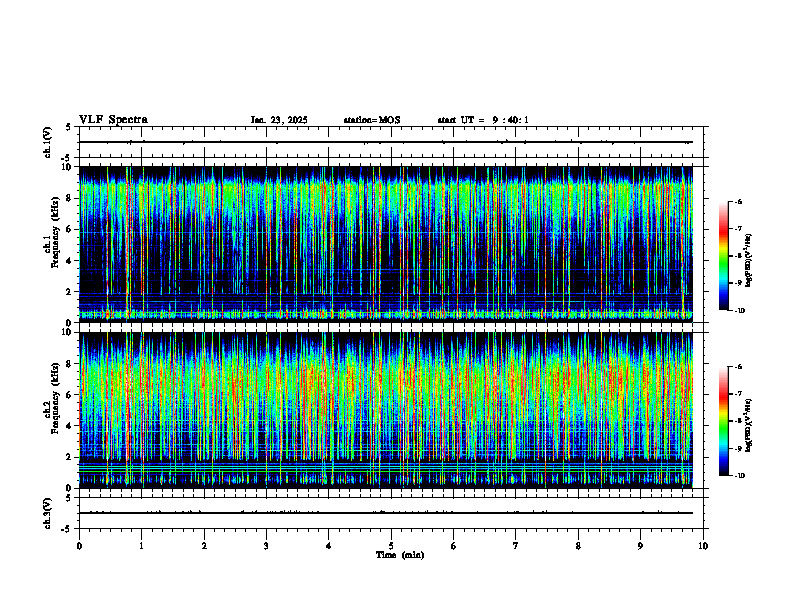Screen dimensions: 792x612
Task: Select the date text "Jan. 23, 2025"
Action: pos(279,120)
